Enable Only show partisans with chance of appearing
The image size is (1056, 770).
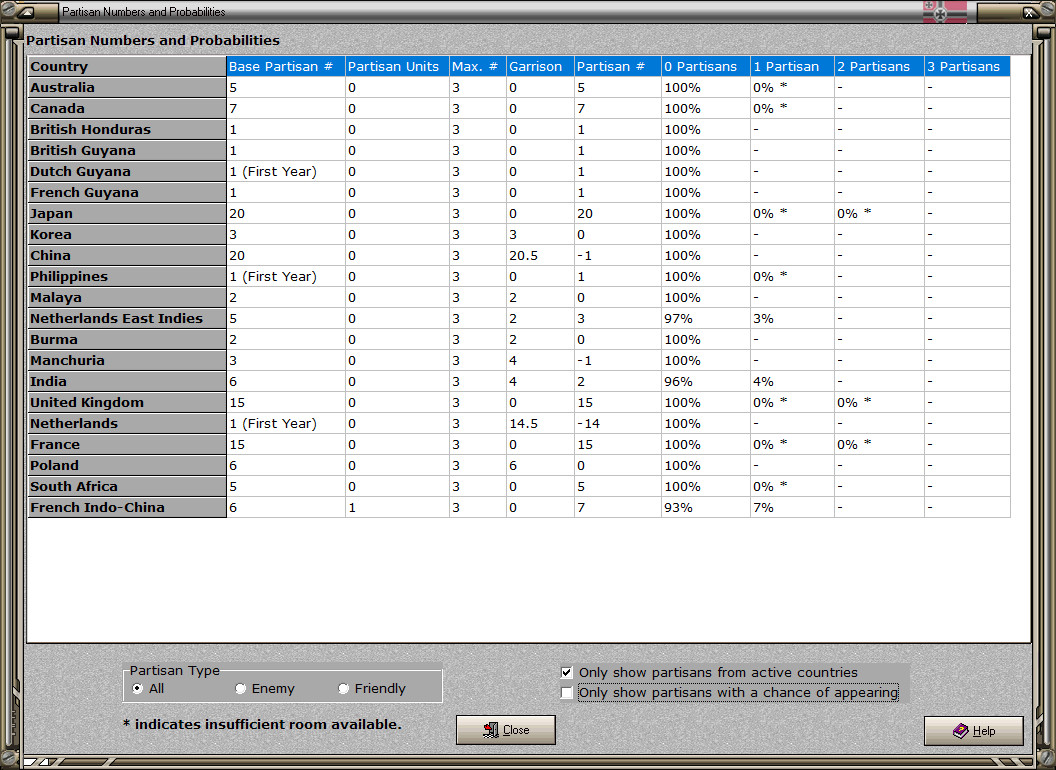pyautogui.click(x=566, y=693)
